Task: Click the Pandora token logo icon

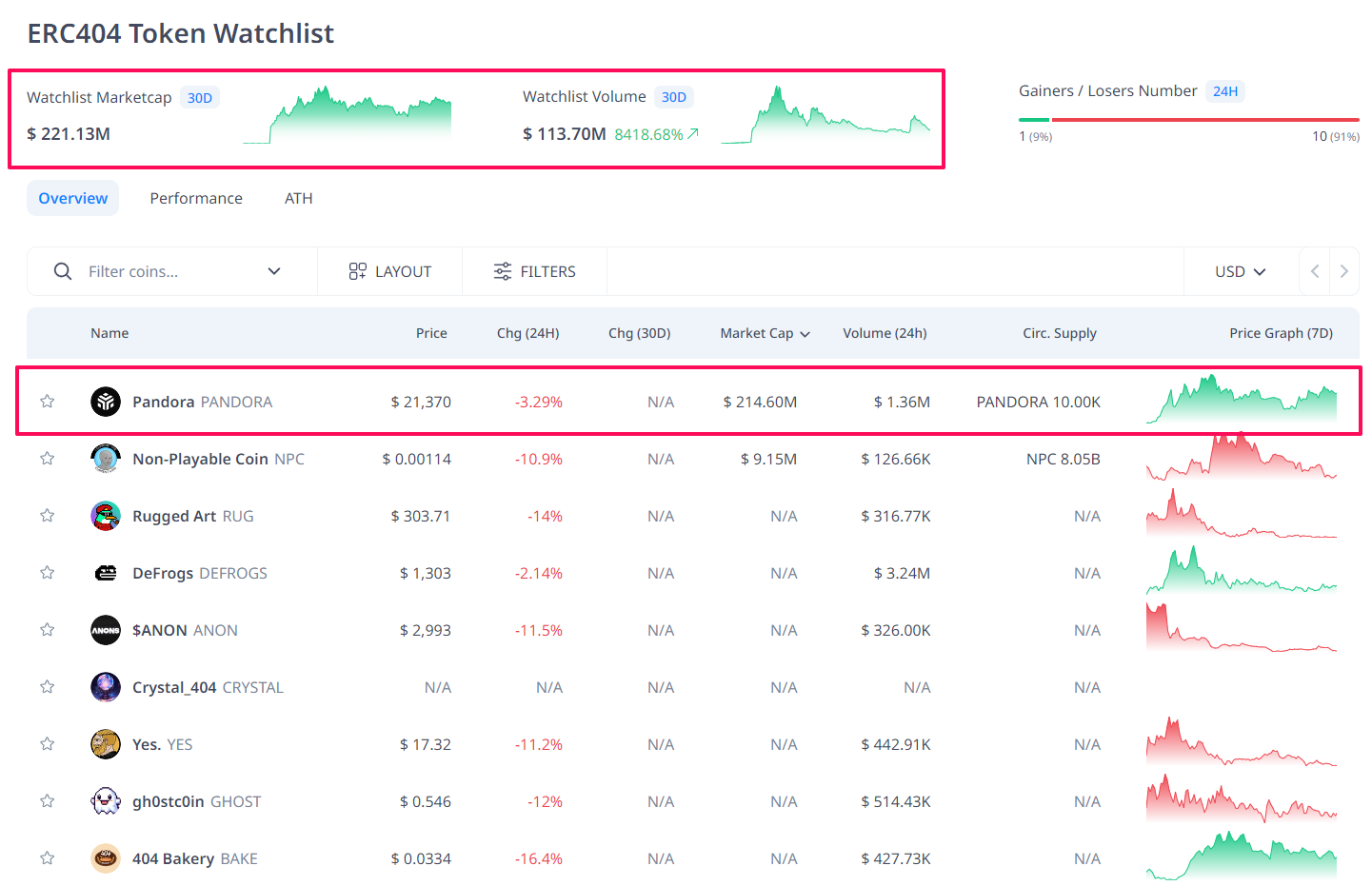Action: (106, 402)
